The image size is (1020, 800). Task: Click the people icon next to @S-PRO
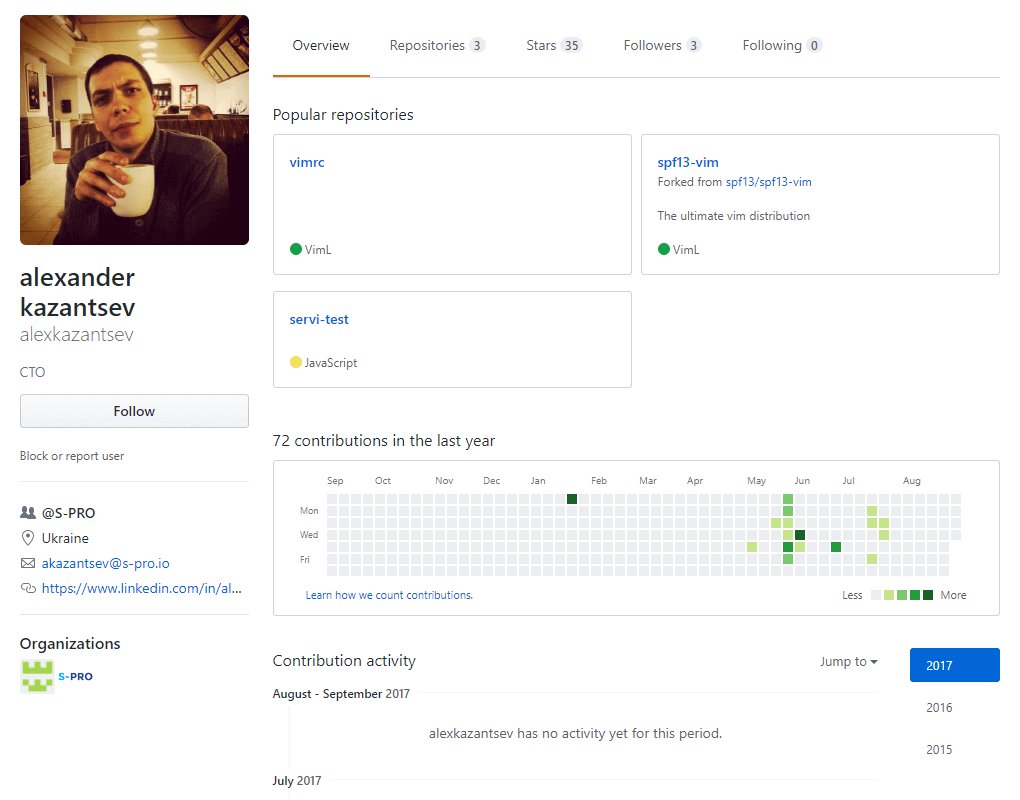(x=28, y=513)
